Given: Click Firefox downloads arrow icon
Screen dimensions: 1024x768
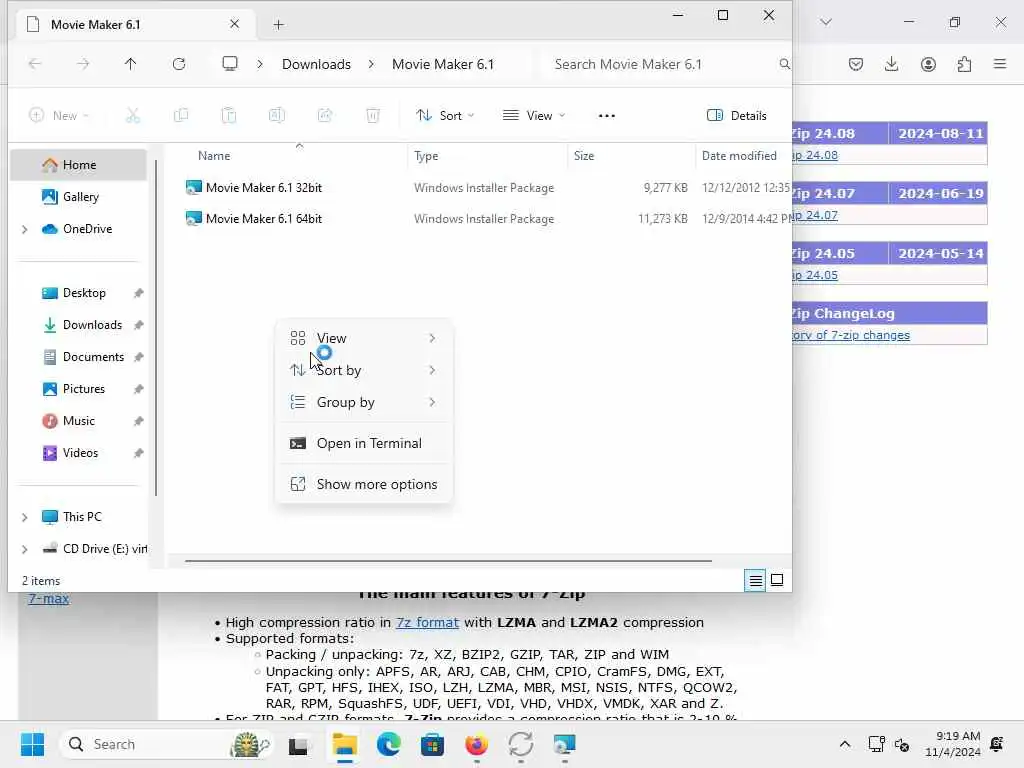Looking at the screenshot, I should (x=891, y=64).
